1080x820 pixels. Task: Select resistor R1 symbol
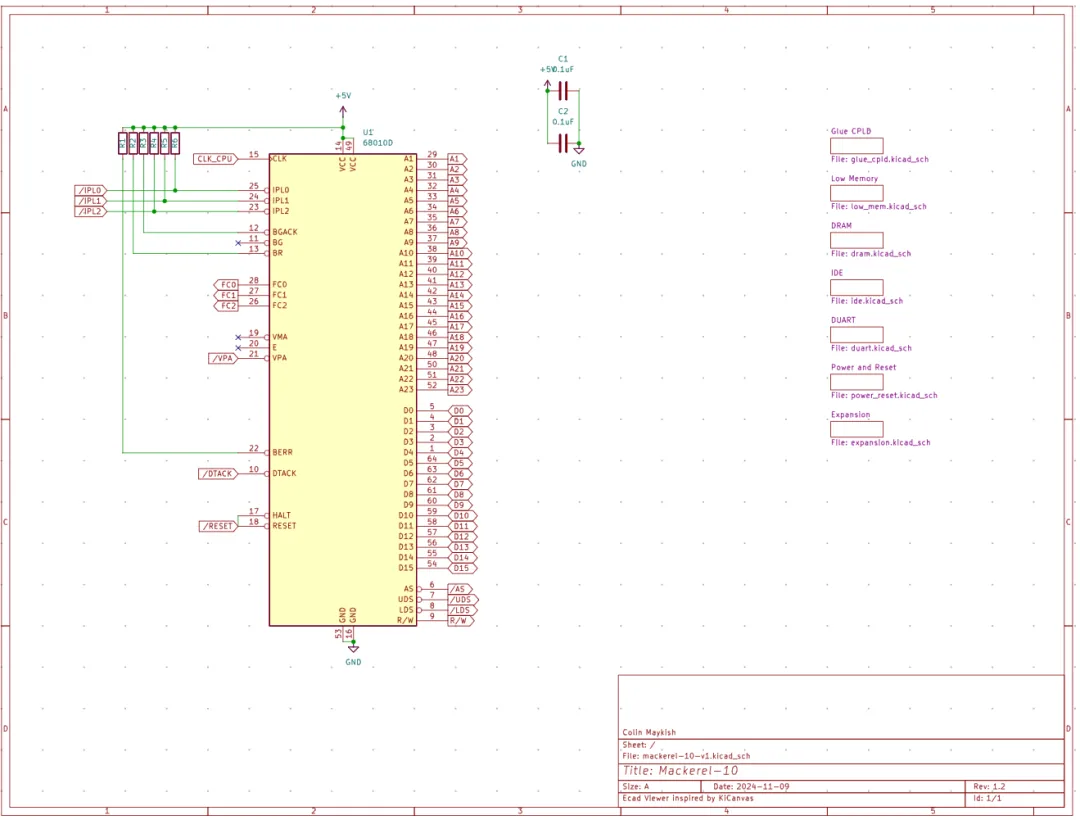[123, 143]
